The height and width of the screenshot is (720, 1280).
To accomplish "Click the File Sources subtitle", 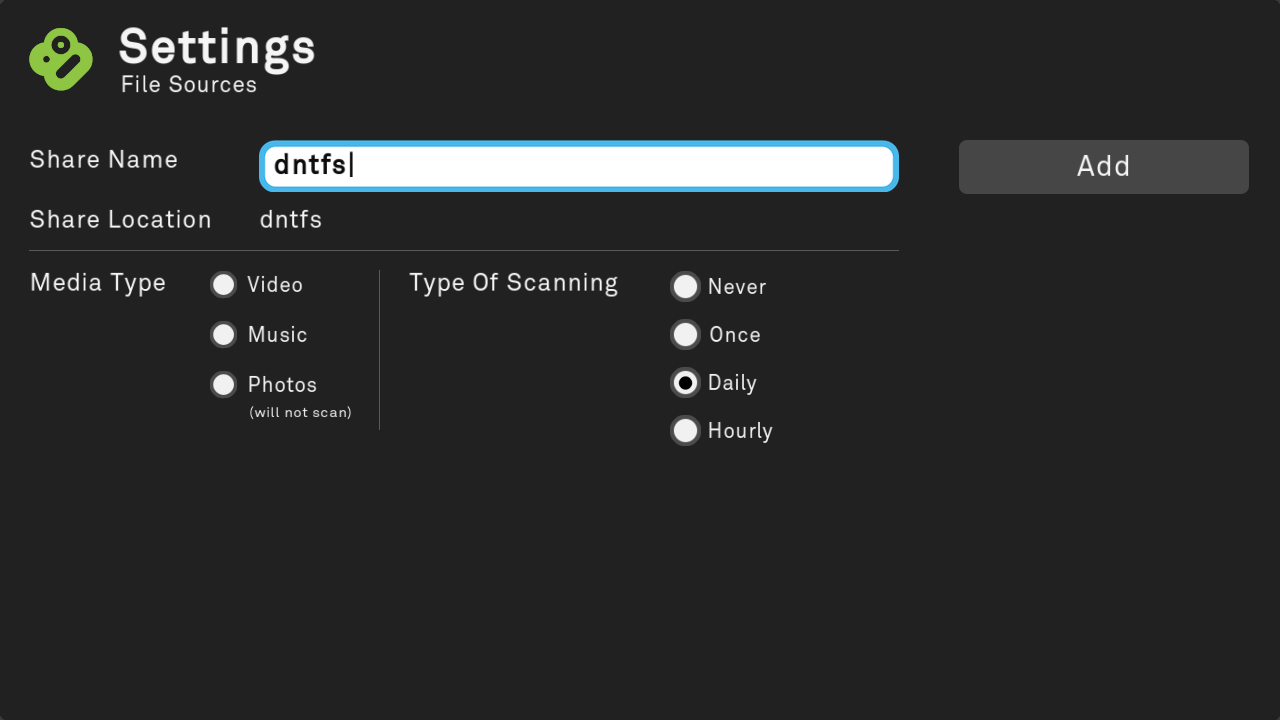I will (189, 85).
